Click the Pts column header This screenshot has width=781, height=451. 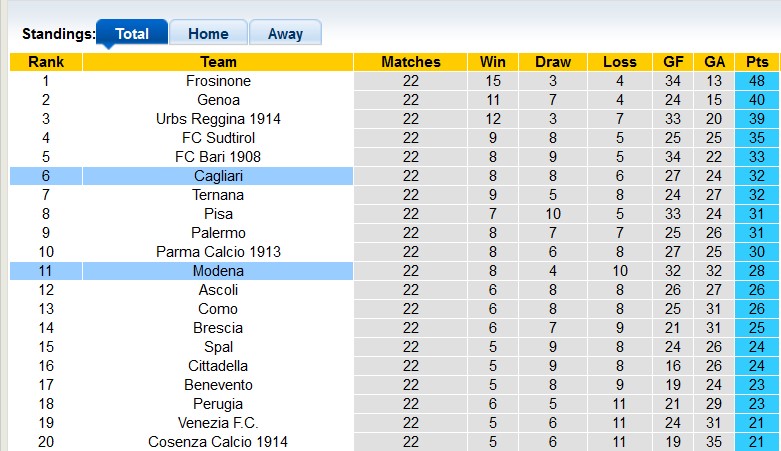point(756,62)
